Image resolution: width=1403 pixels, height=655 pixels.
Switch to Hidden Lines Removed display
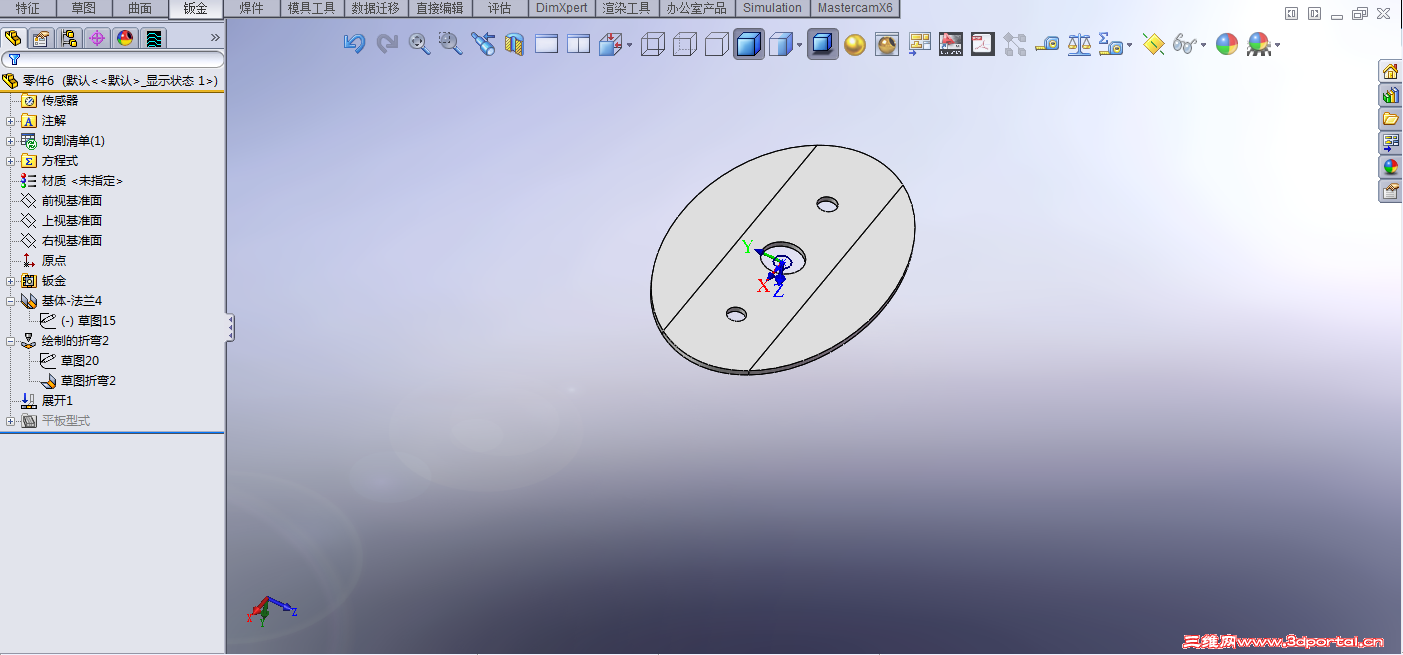717,44
